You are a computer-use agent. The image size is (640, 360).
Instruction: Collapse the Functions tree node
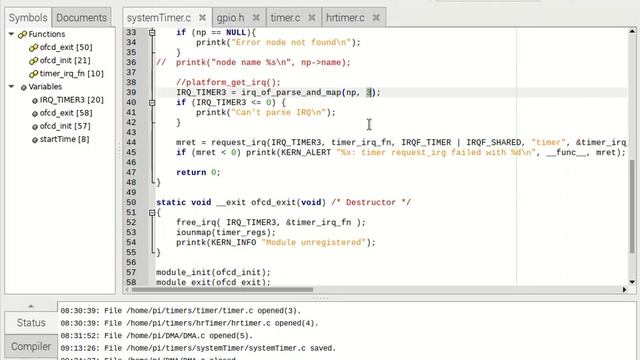point(11,34)
